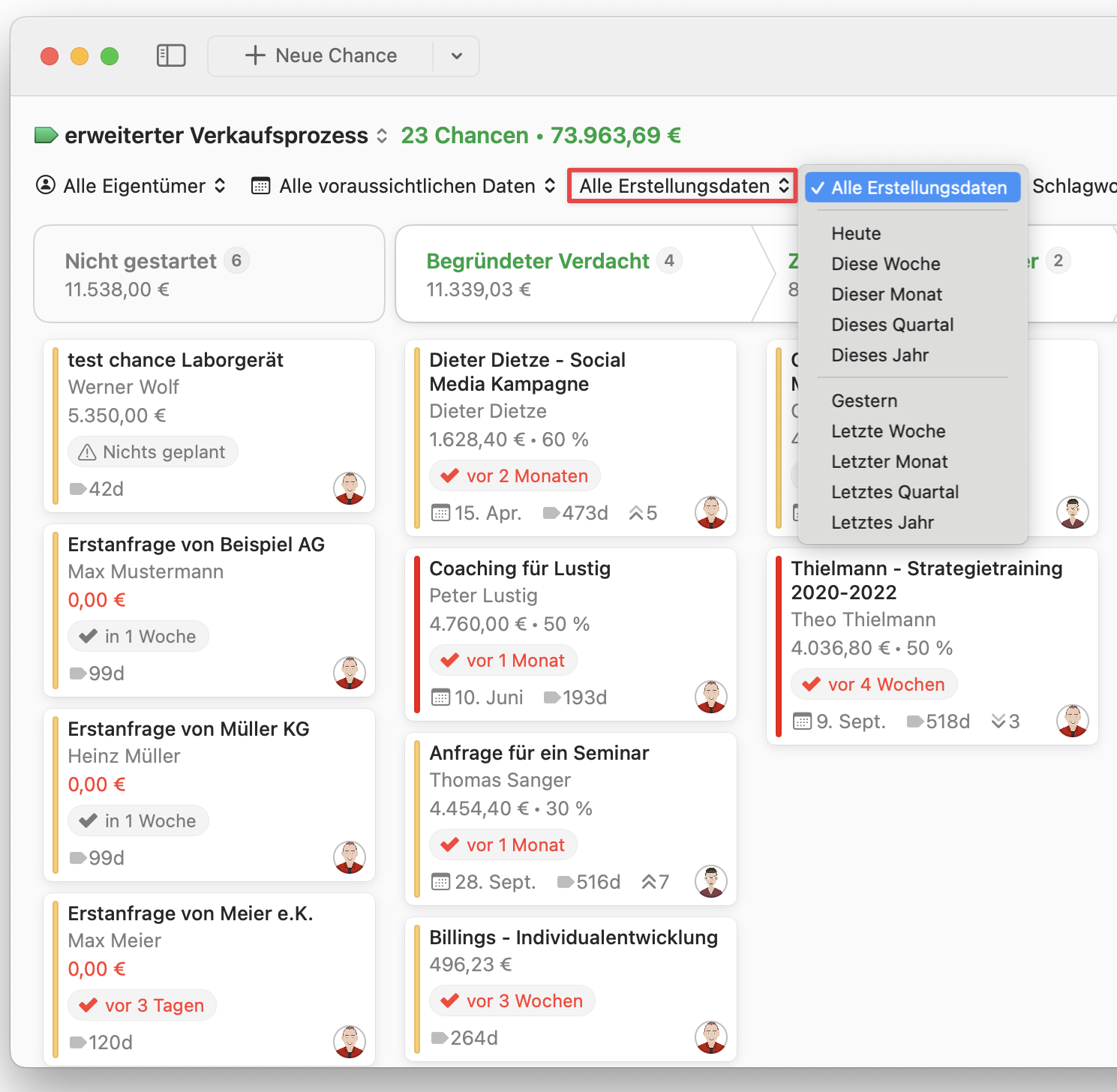Image resolution: width=1117 pixels, height=1092 pixels.
Task: Click the person icon beside Alle Eigentümer
Action: [45, 185]
